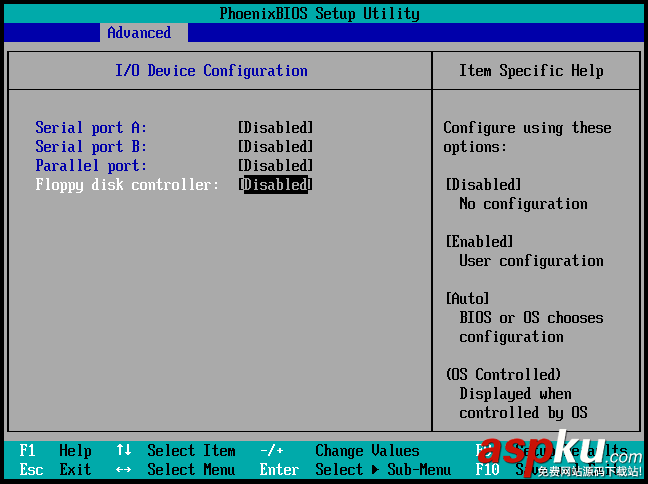
Task: Open Serial port B [Disabled] value
Action: (x=276, y=146)
